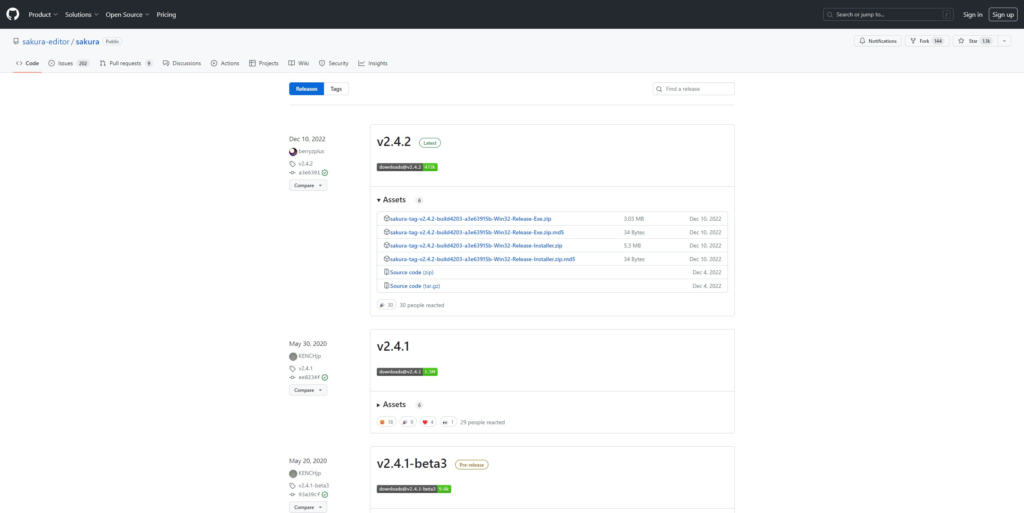This screenshot has height=513, width=1024.
Task: Open the Wiki tab
Action: (x=298, y=63)
